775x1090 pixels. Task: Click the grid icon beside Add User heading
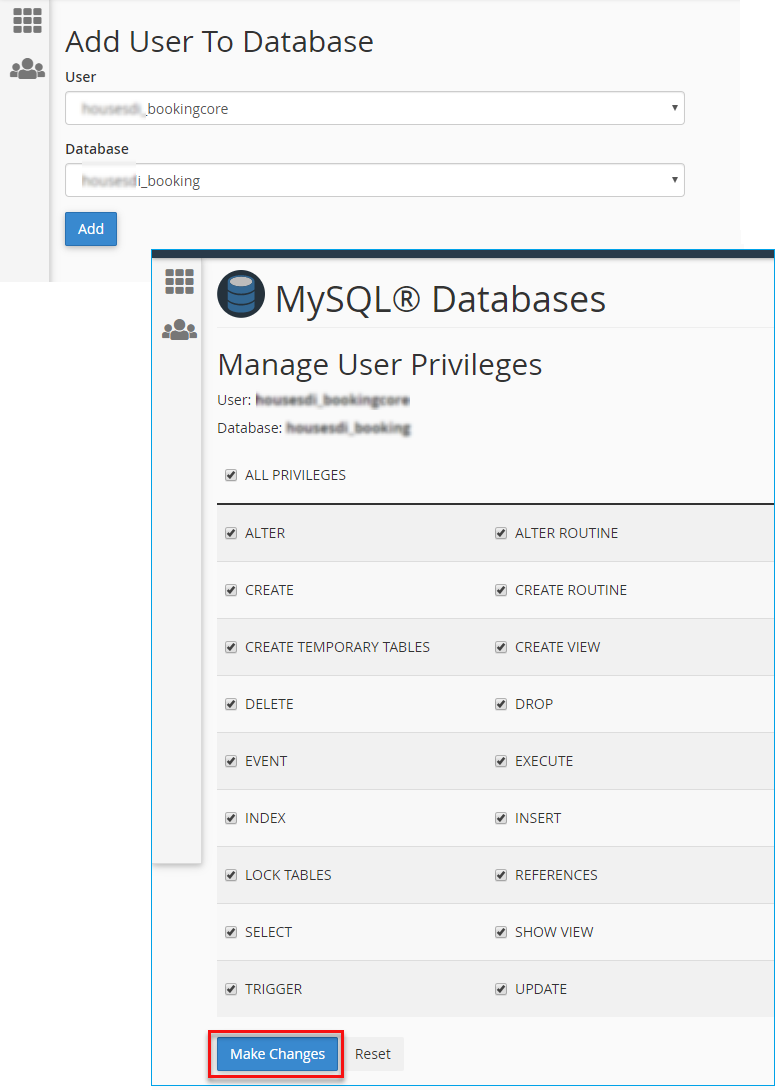click(27, 21)
